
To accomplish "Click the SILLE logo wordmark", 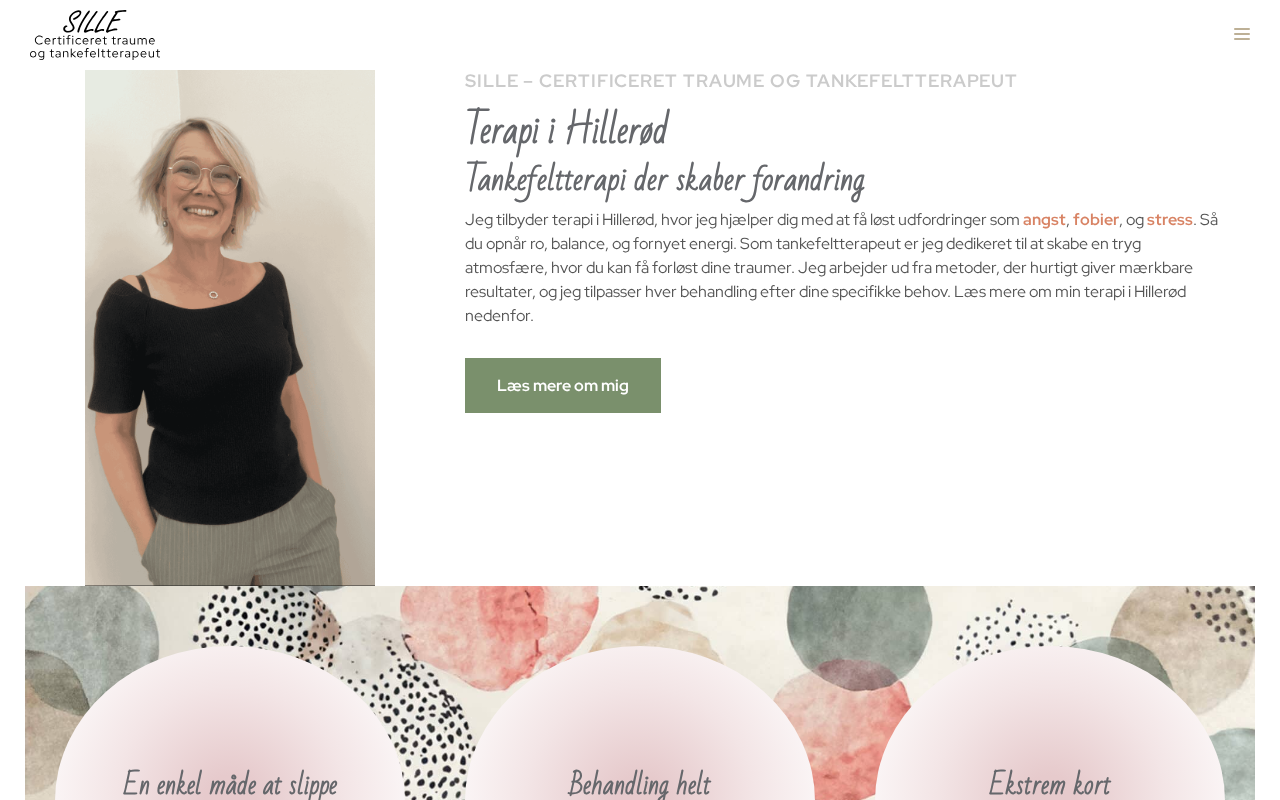I will [94, 21].
